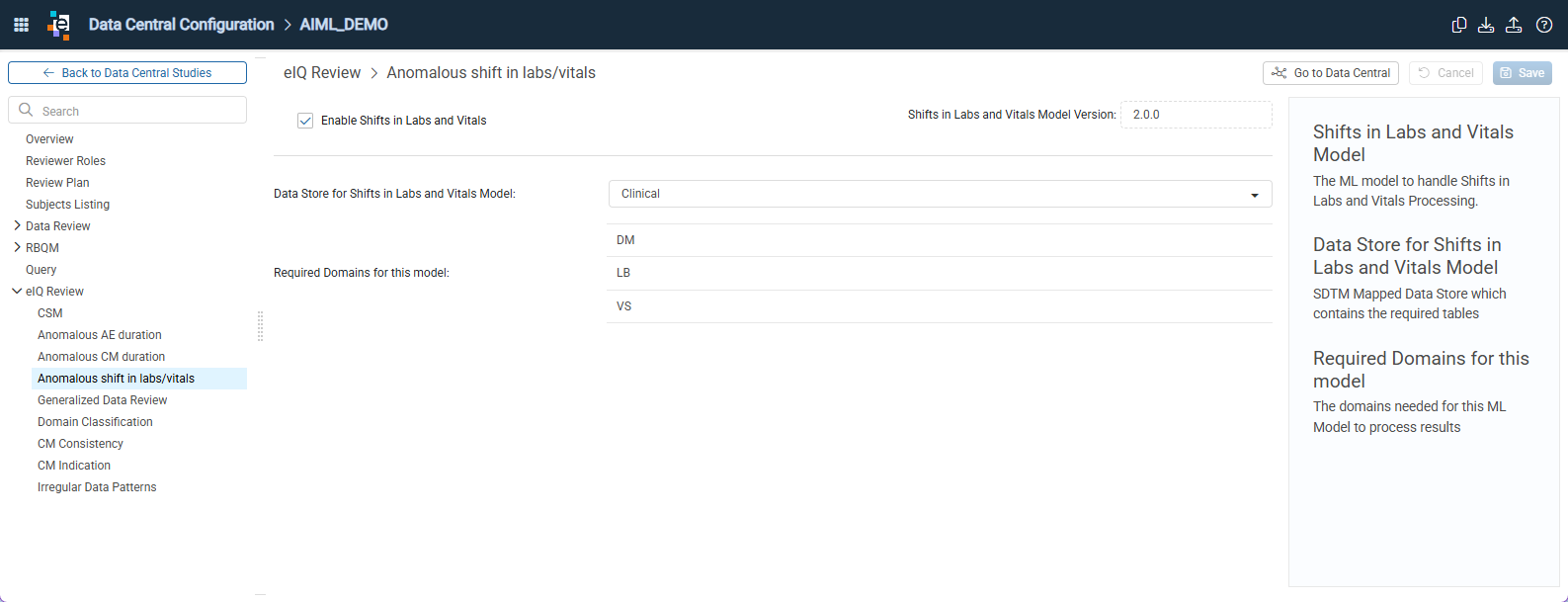Click the search magnifier icon
Viewport: 1568px width, 602px height.
coord(26,111)
